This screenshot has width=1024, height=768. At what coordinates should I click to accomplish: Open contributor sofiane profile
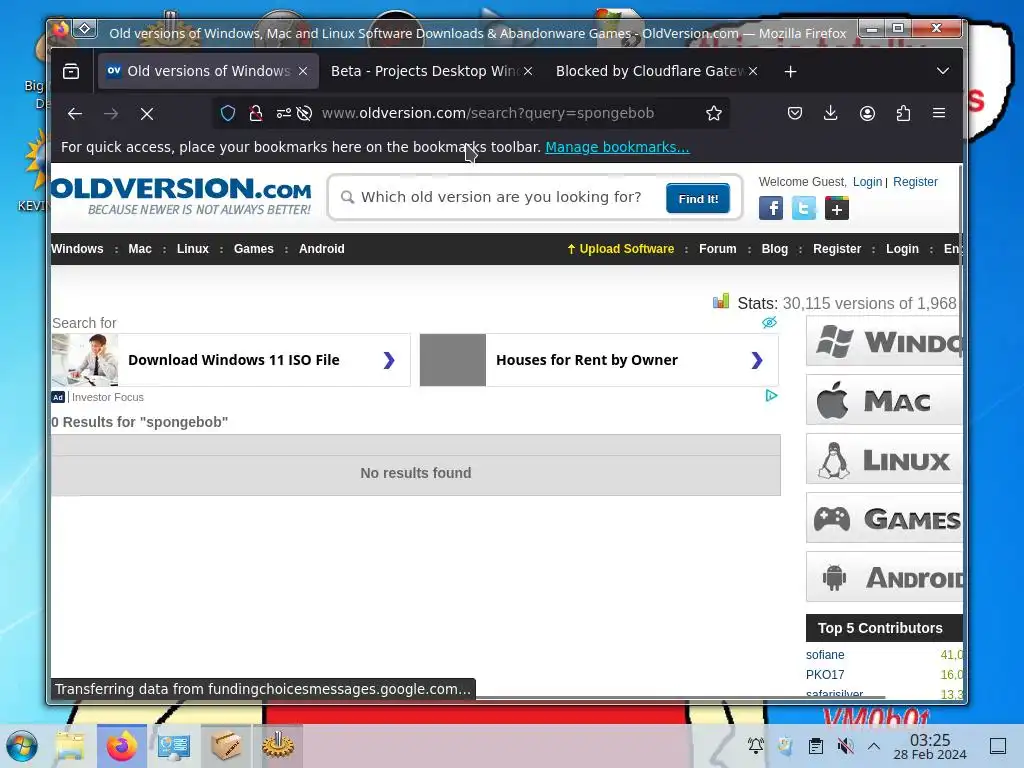(x=825, y=654)
